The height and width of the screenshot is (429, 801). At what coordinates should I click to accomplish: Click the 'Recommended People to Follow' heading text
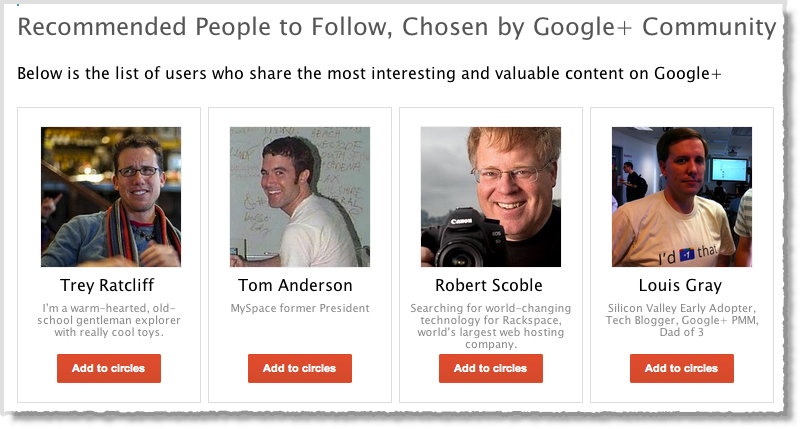[x=180, y=27]
